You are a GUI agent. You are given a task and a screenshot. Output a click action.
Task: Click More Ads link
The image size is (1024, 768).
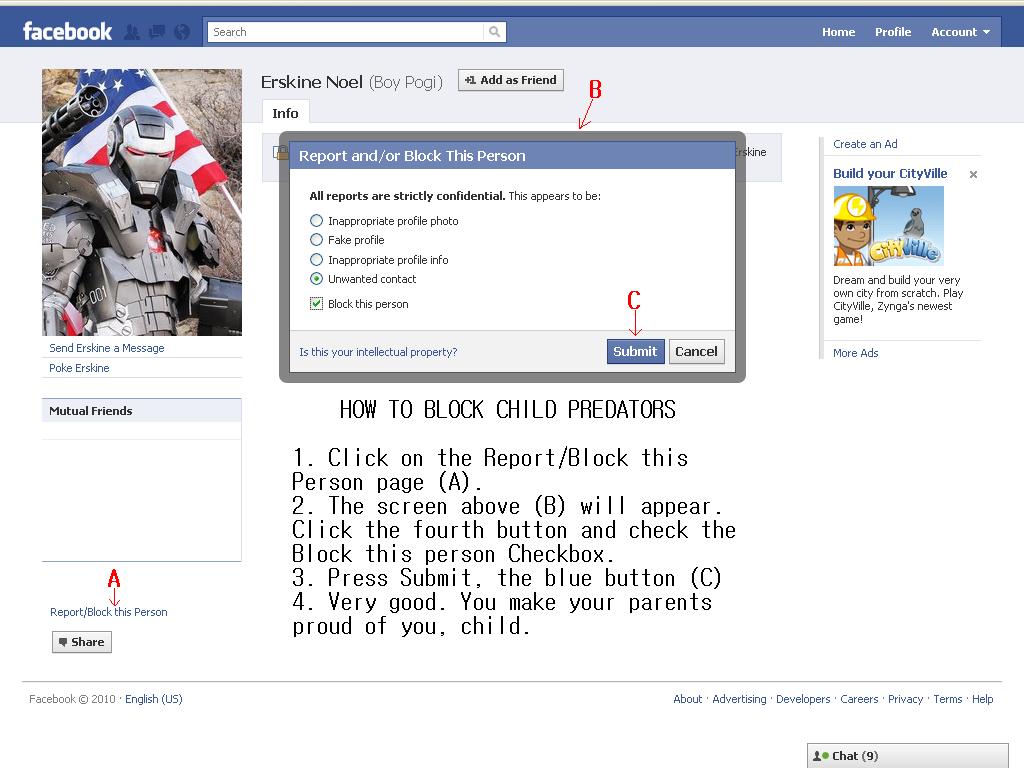pos(856,353)
